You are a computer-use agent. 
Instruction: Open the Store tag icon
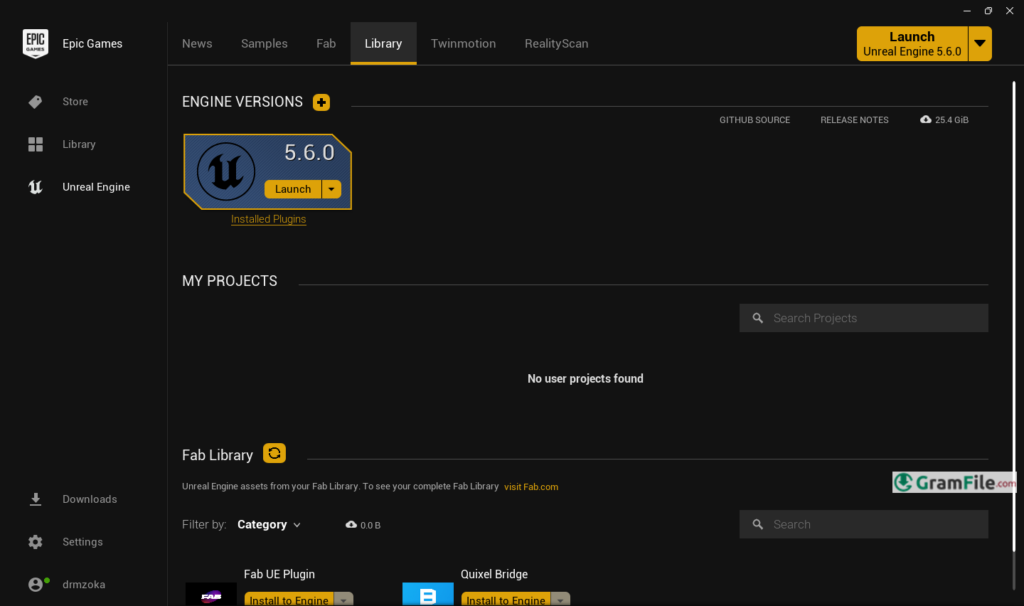pyautogui.click(x=35, y=102)
